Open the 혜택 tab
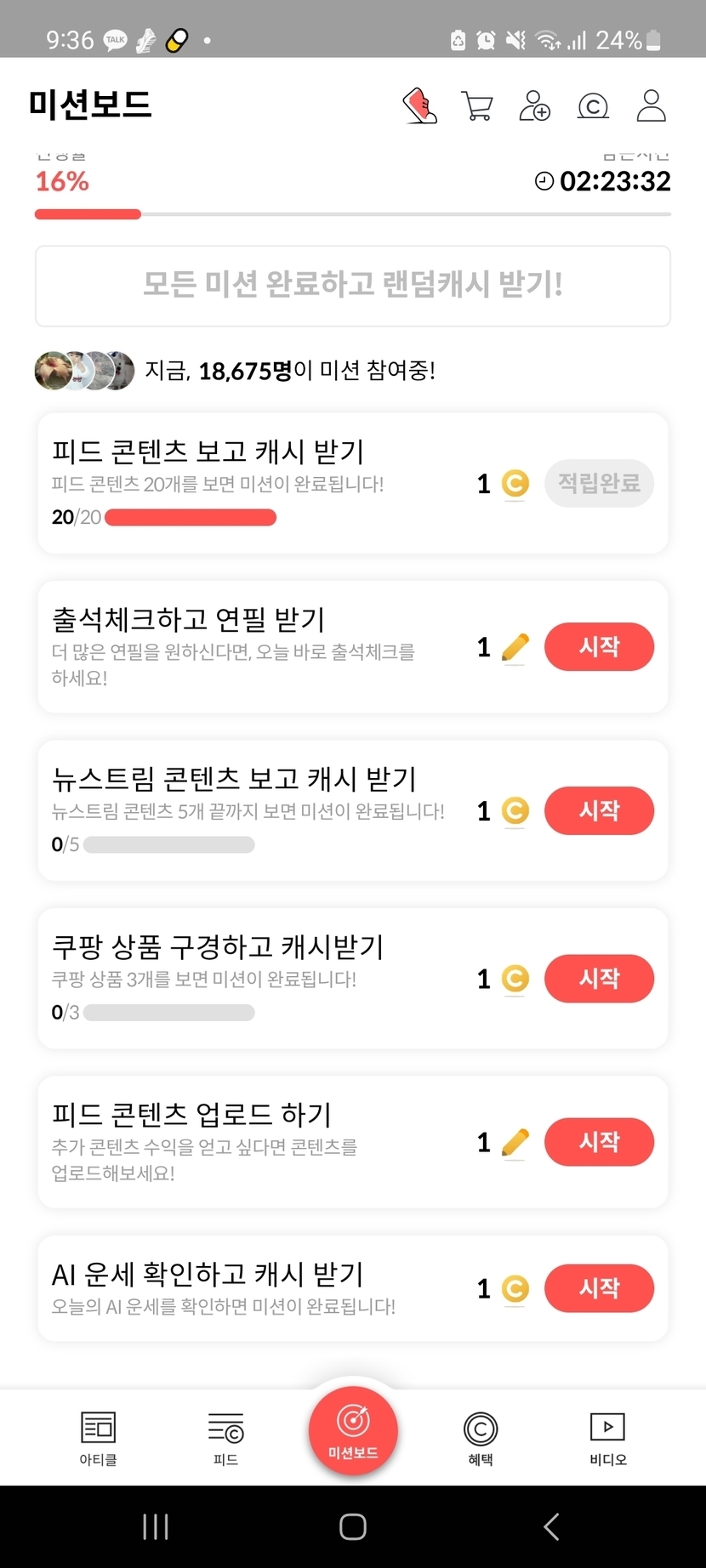 [481, 1438]
